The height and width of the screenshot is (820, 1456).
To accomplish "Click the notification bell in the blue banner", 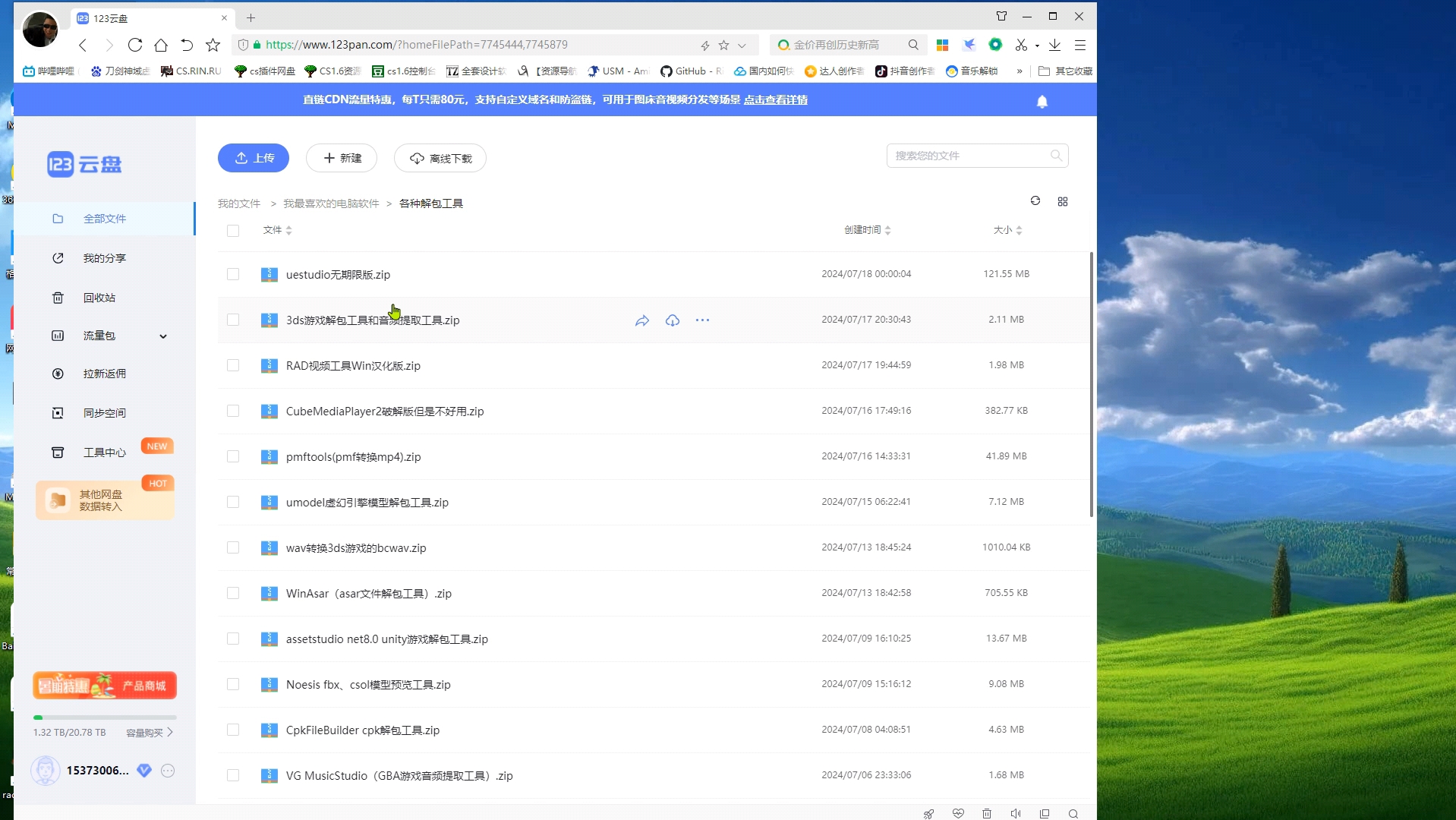I will (x=1042, y=101).
